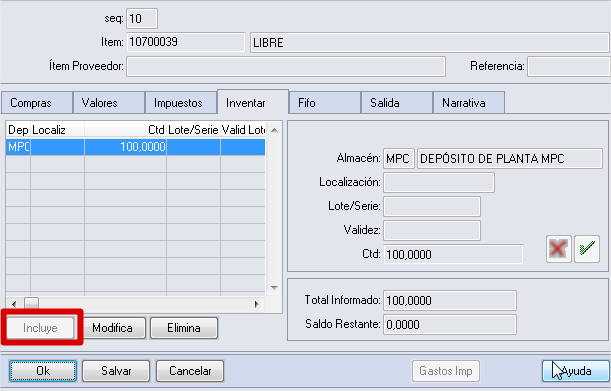This screenshot has width=611, height=391.
Task: Click the LIBRE item description field
Action: pos(429,42)
